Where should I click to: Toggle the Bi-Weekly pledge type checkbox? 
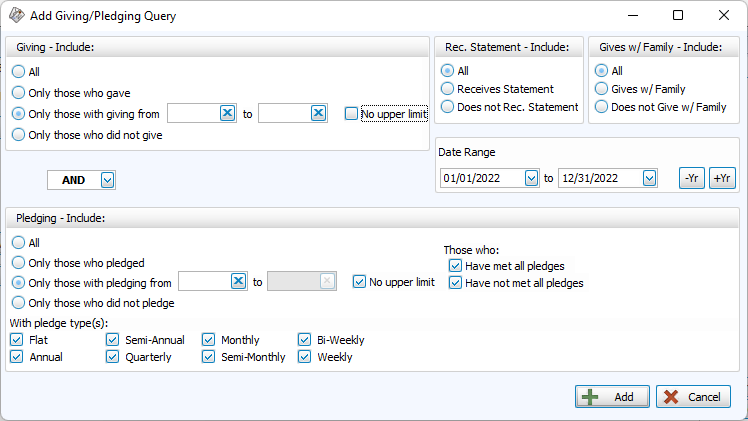coord(305,340)
